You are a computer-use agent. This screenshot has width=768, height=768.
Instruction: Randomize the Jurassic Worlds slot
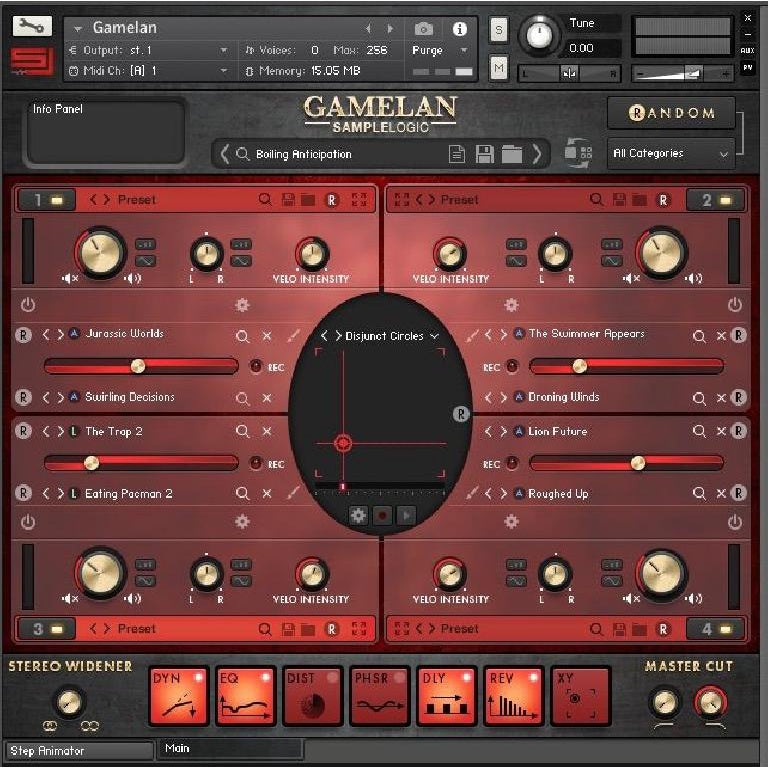tap(23, 335)
